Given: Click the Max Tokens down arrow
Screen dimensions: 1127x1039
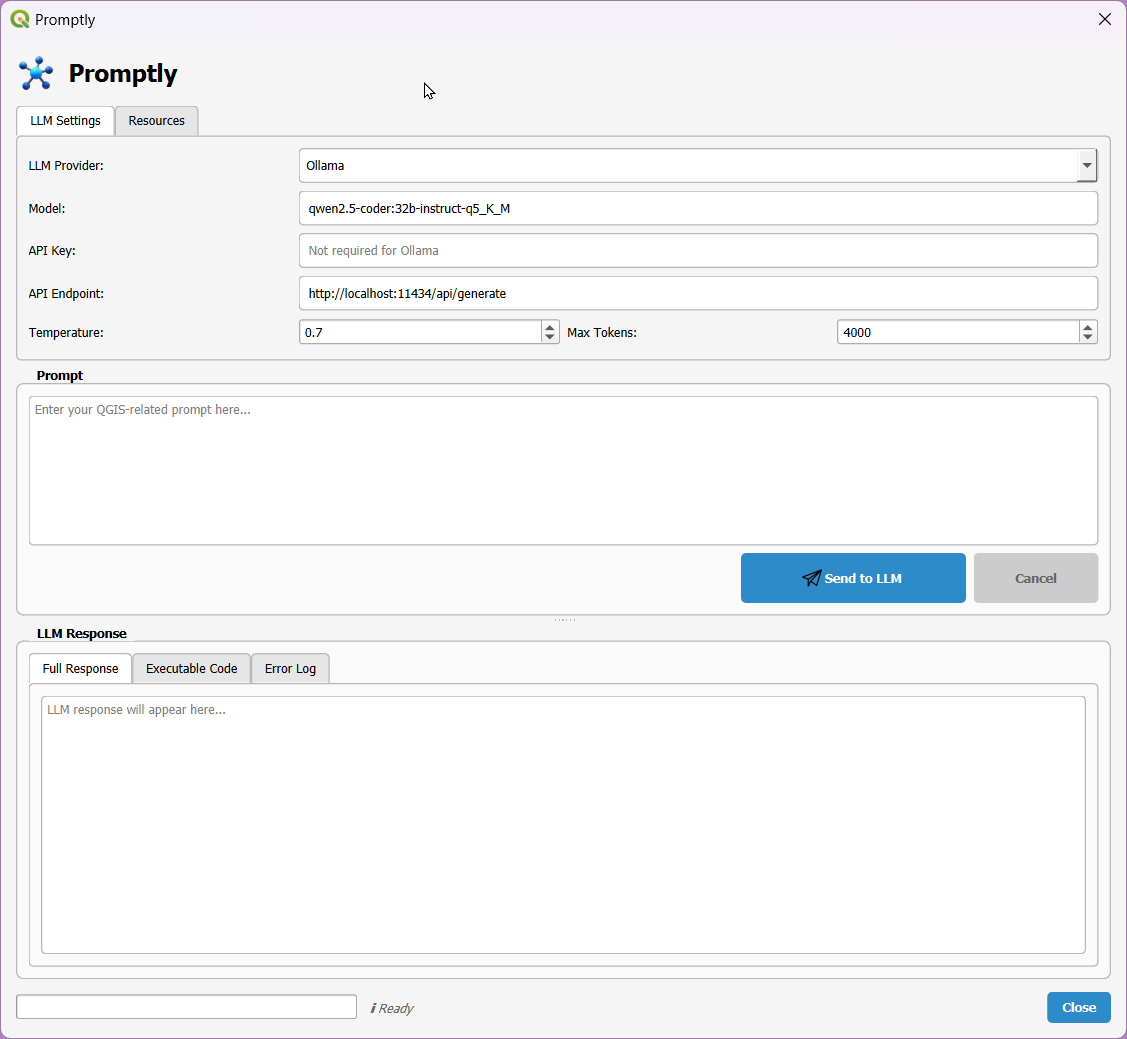Looking at the screenshot, I should point(1087,337).
